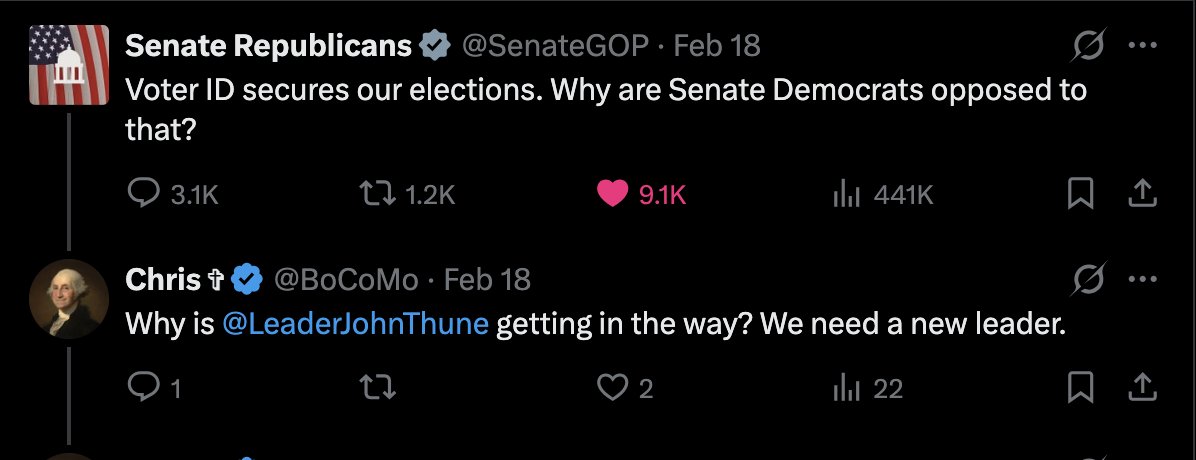
Task: Bookmark the Senate Republicans tweet
Action: (1079, 195)
